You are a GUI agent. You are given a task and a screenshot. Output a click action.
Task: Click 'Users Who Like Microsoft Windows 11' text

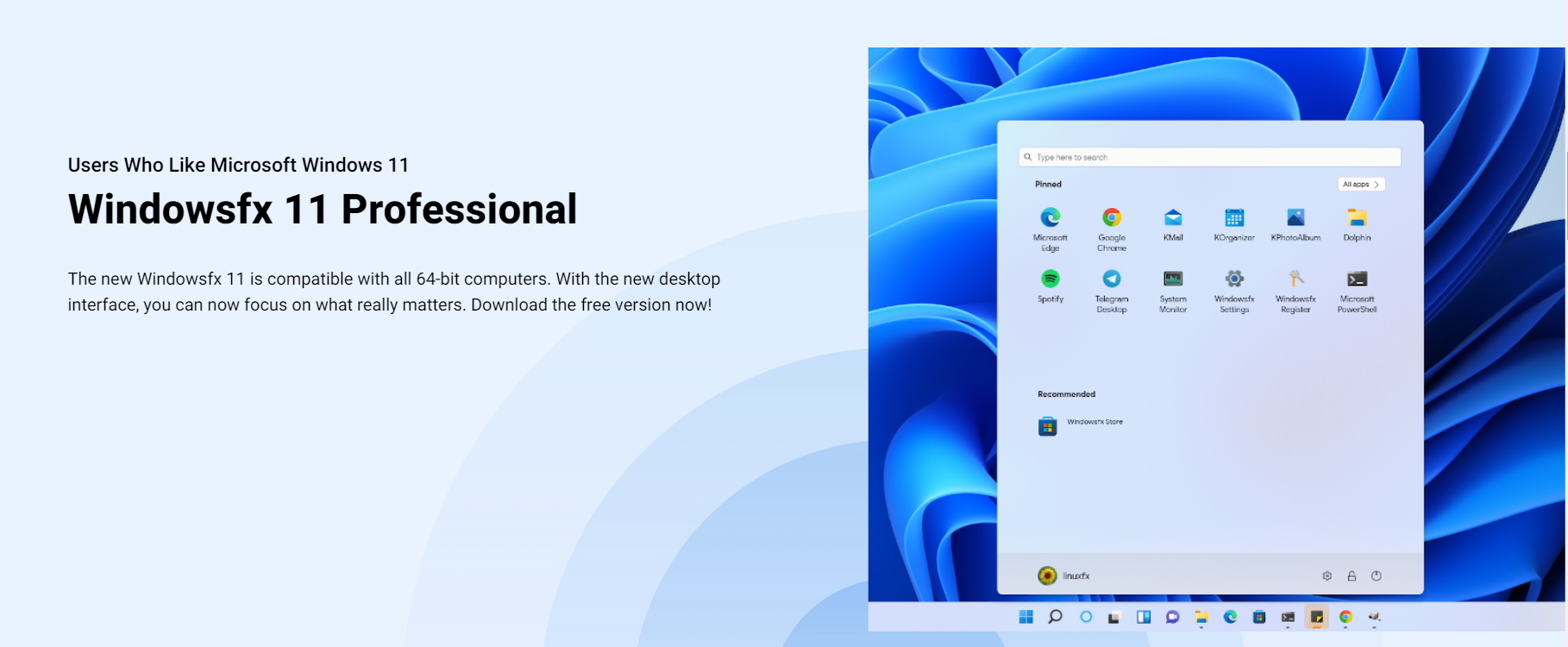point(238,165)
